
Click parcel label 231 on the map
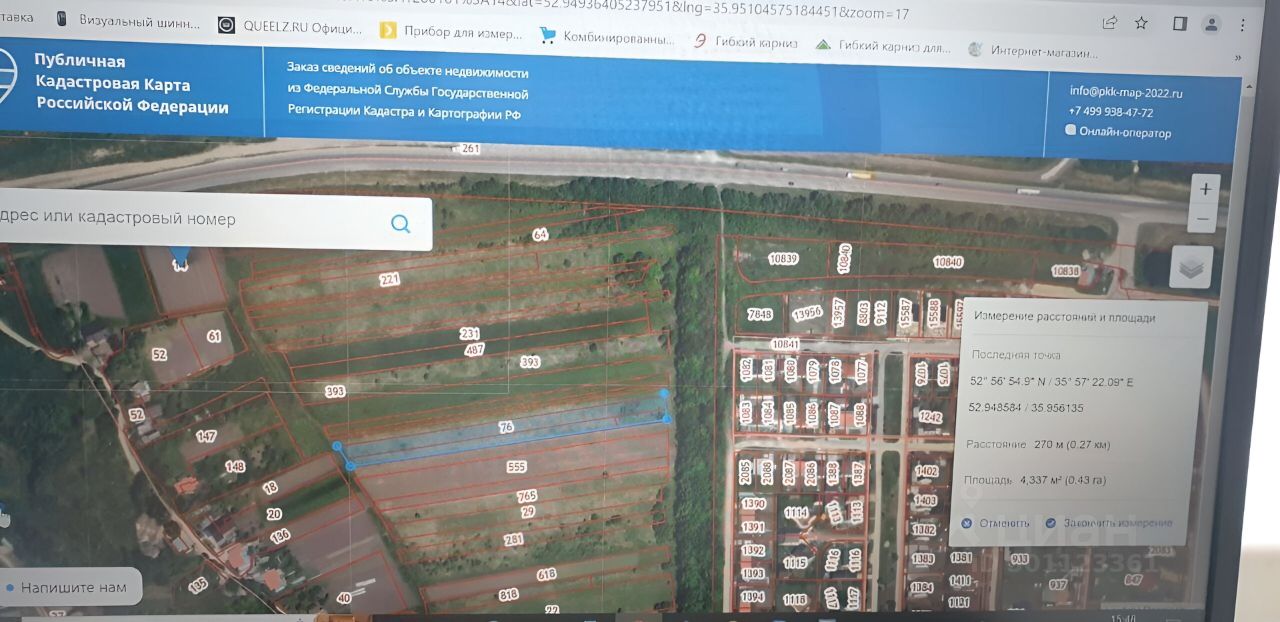pos(469,334)
